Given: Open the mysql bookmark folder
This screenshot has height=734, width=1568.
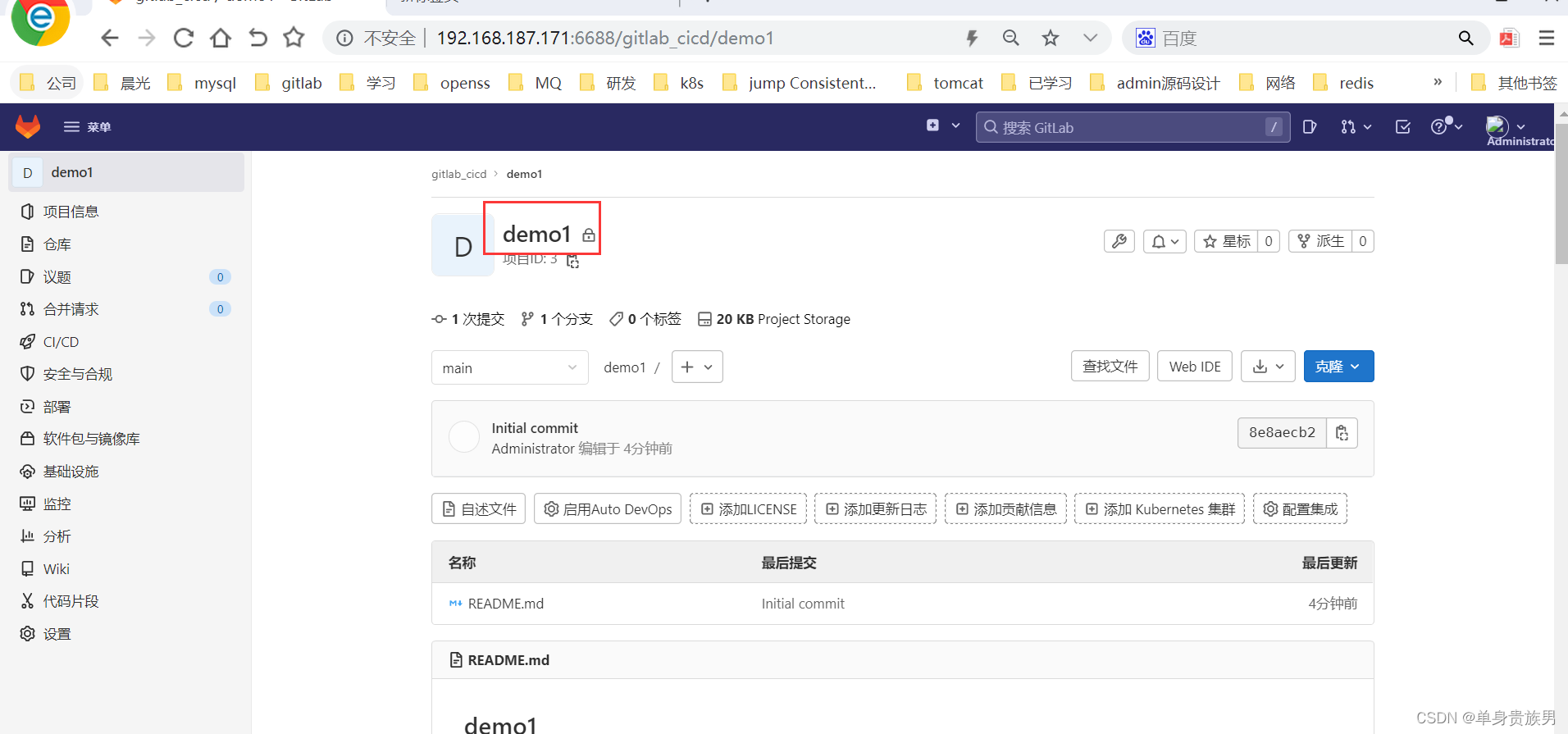Looking at the screenshot, I should click(202, 83).
